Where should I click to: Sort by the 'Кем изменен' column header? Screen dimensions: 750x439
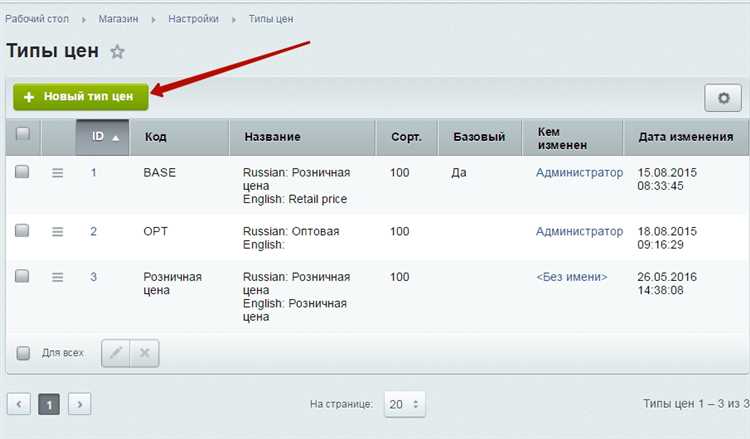(573, 137)
